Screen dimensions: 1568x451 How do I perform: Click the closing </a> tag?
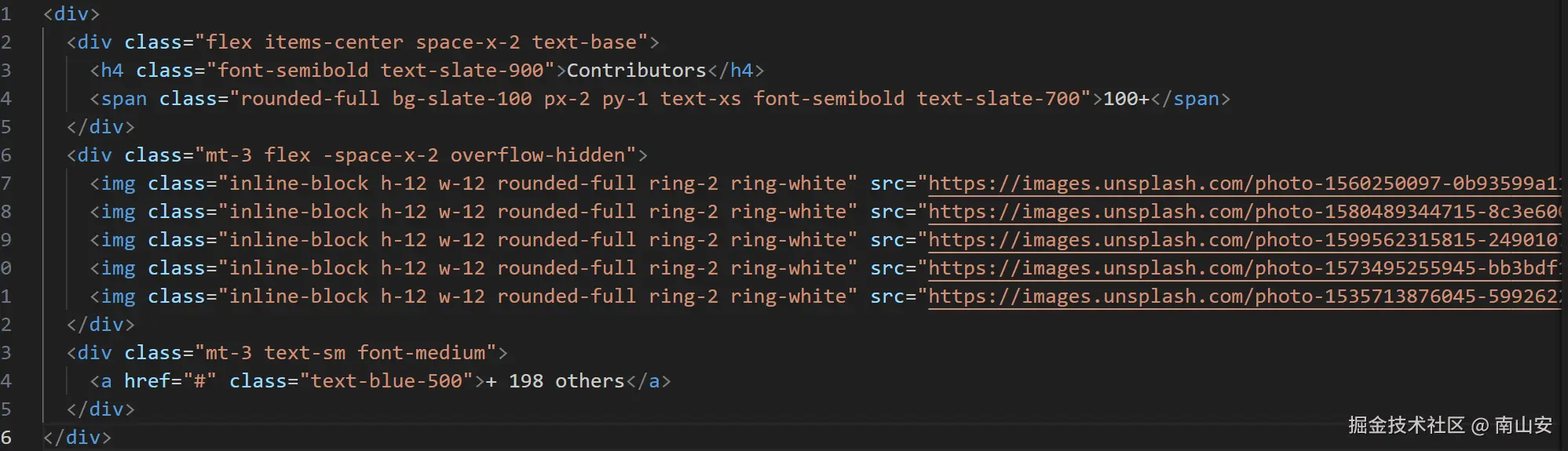(649, 381)
